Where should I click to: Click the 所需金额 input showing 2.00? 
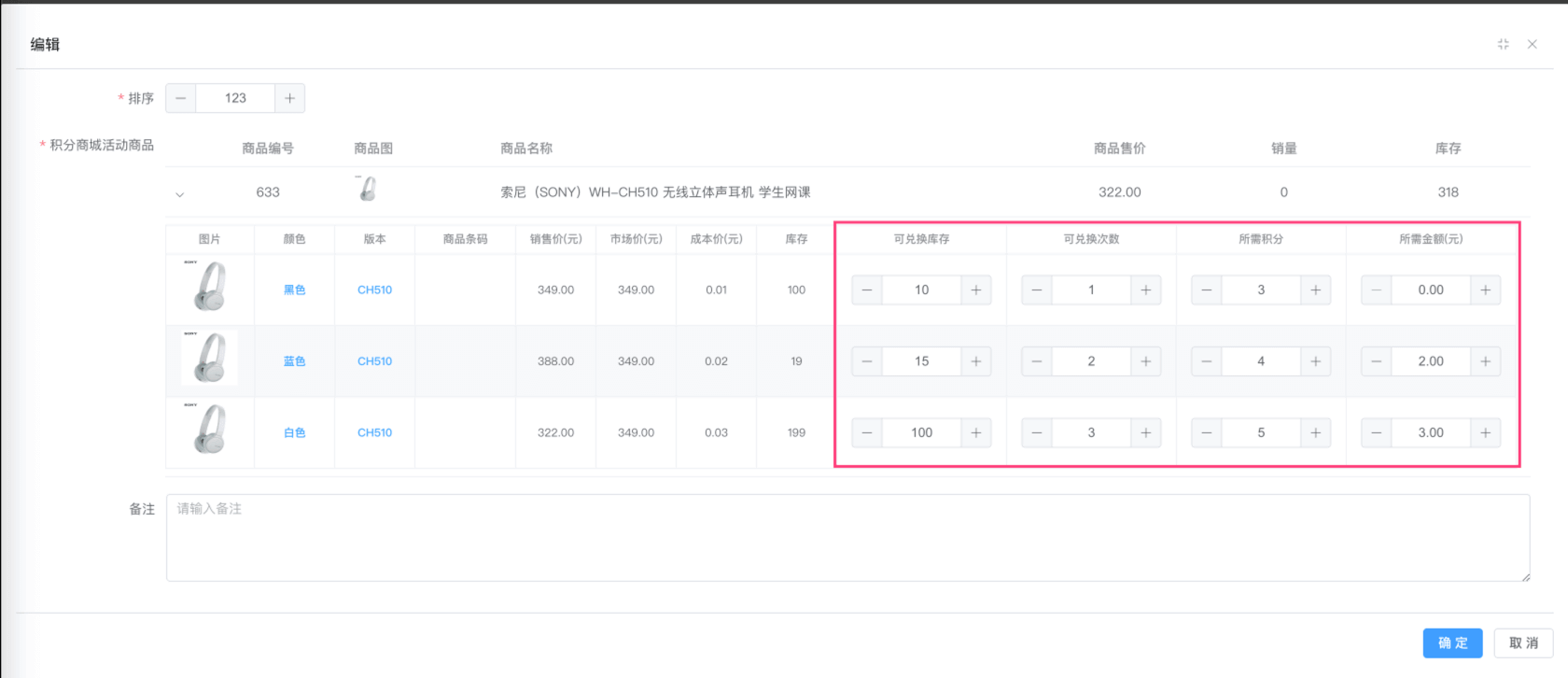coord(1430,361)
